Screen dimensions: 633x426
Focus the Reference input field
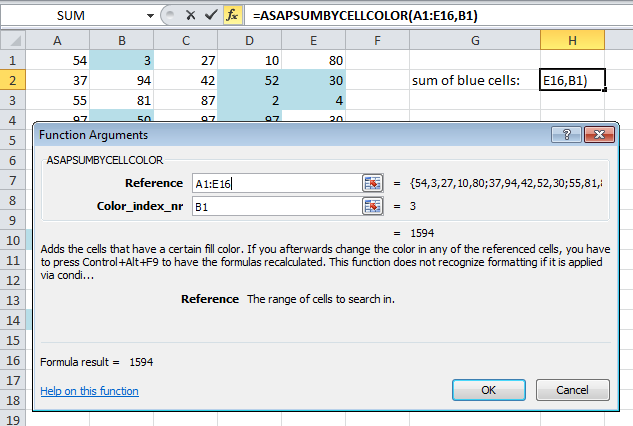[x=277, y=183]
